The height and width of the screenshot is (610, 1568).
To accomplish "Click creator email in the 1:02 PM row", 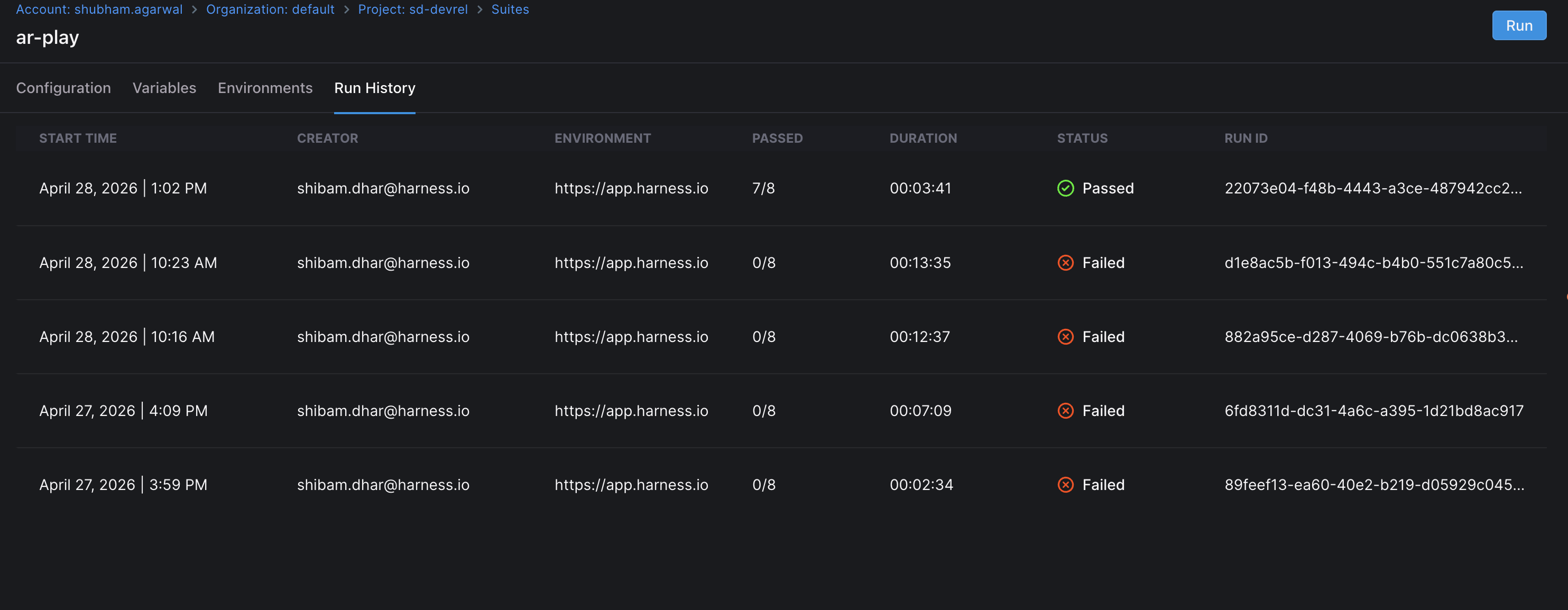I will [383, 188].
